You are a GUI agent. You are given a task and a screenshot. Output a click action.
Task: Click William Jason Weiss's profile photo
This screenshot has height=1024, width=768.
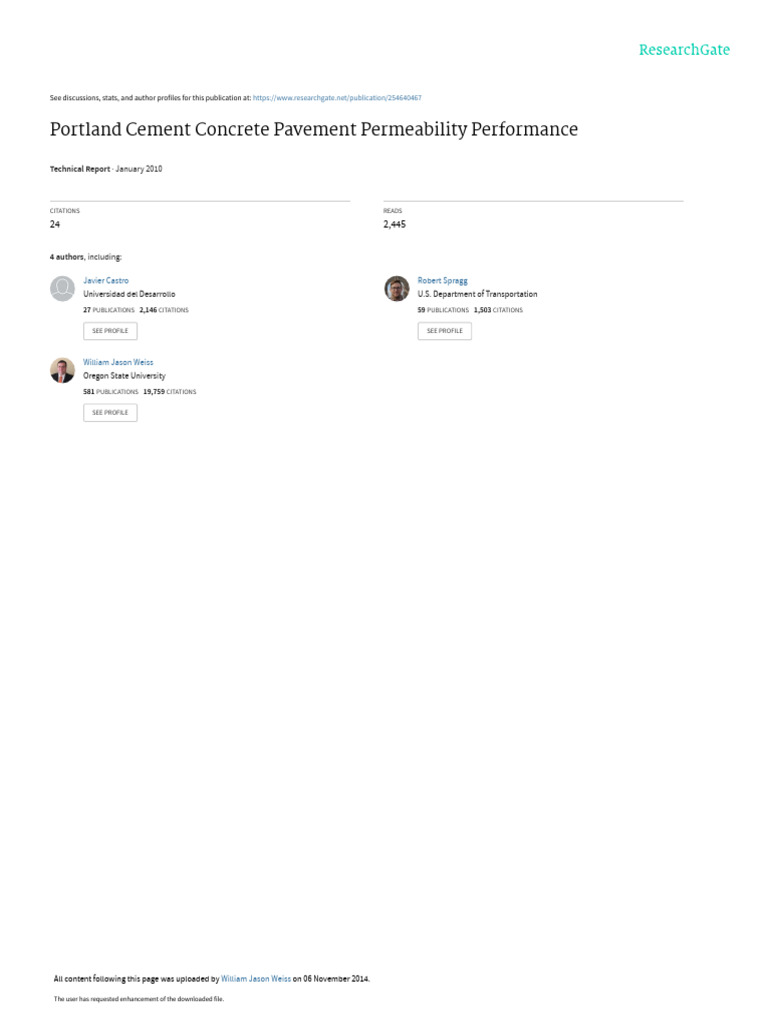tap(62, 370)
